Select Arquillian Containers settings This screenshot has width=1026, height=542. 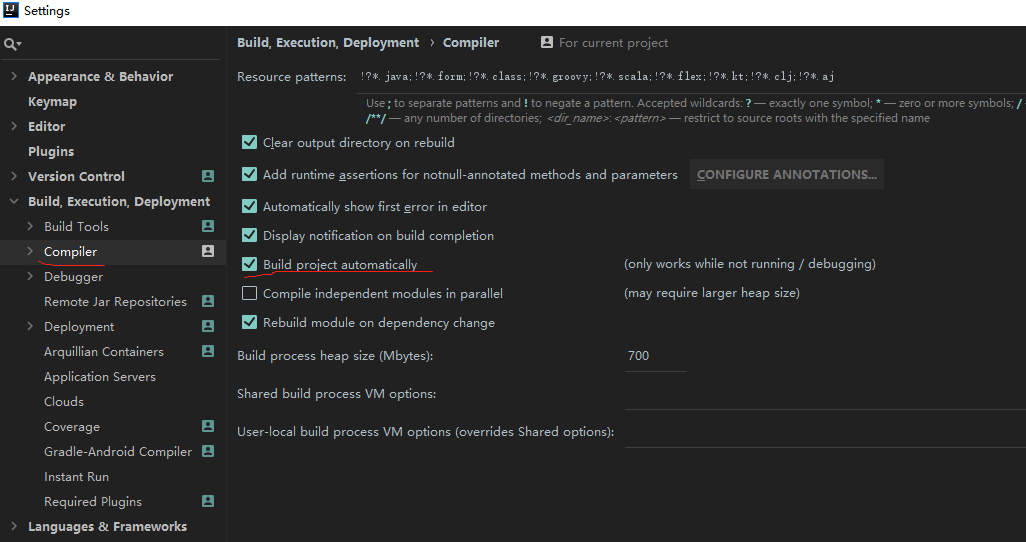coord(103,352)
